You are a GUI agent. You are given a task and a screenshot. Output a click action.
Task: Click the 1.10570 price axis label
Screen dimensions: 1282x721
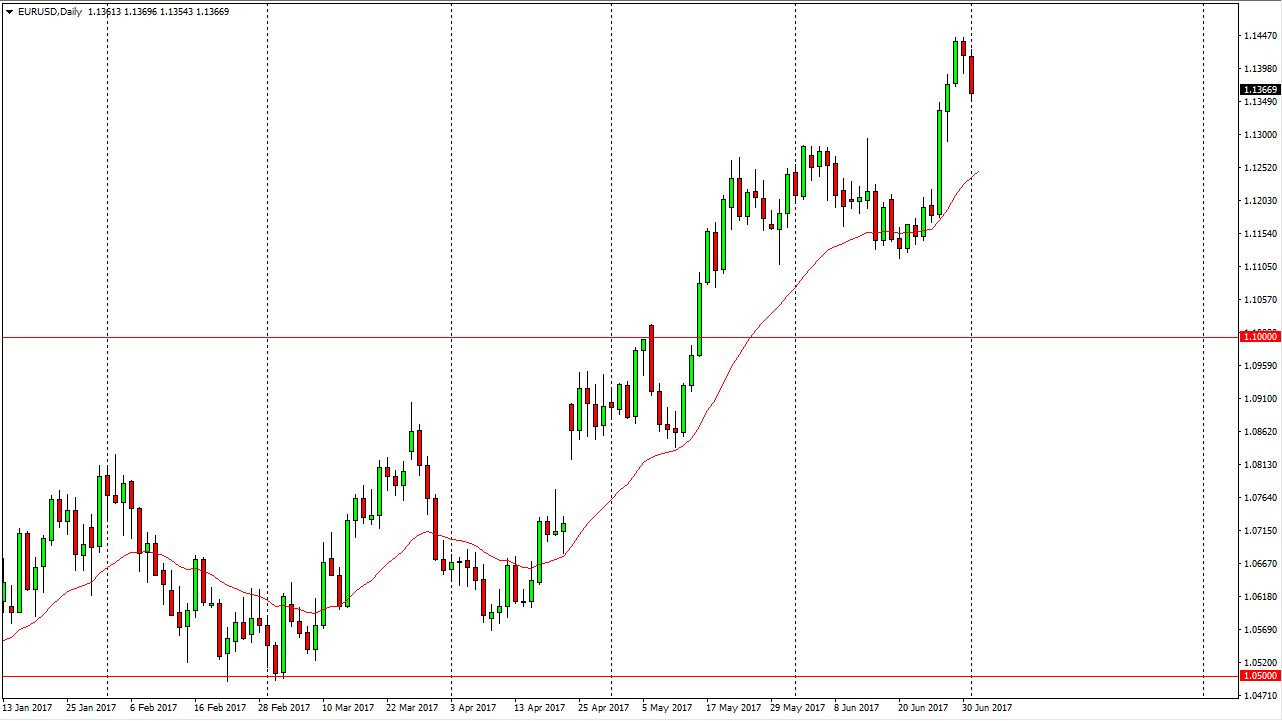[1260, 300]
